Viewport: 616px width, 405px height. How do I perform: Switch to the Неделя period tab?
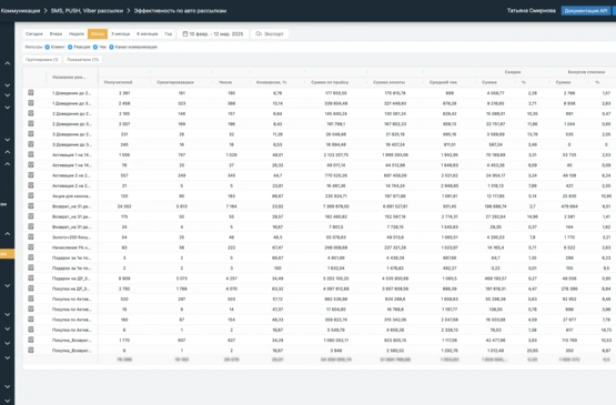[75, 33]
